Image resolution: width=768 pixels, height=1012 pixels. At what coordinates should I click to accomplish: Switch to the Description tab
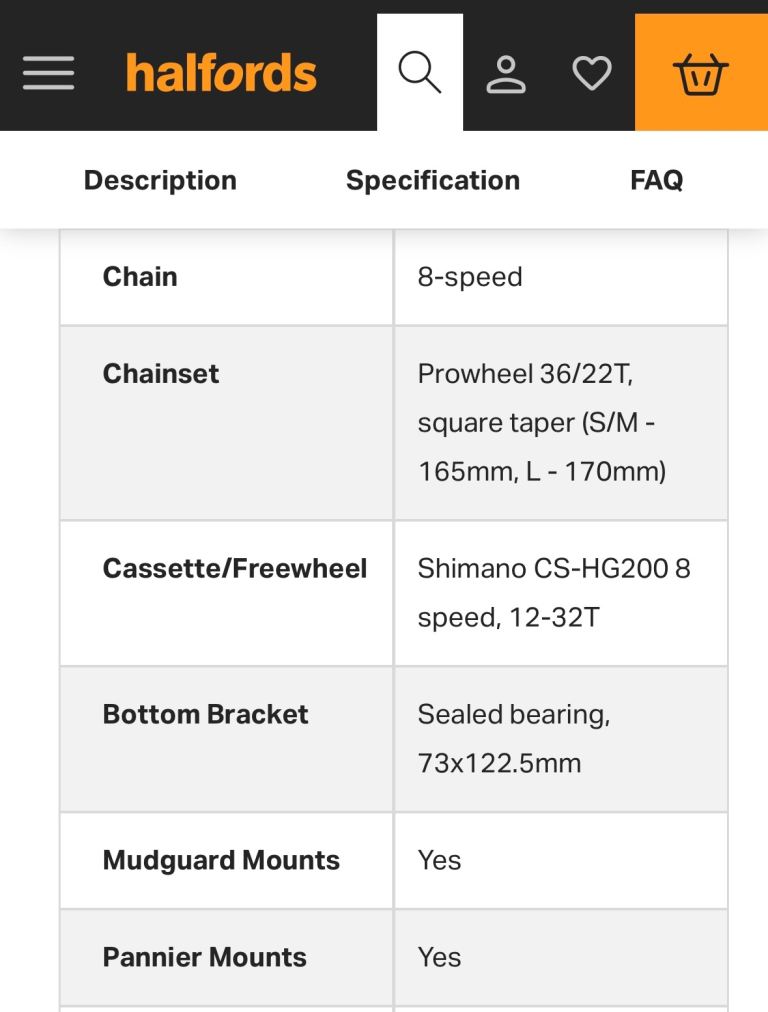159,180
